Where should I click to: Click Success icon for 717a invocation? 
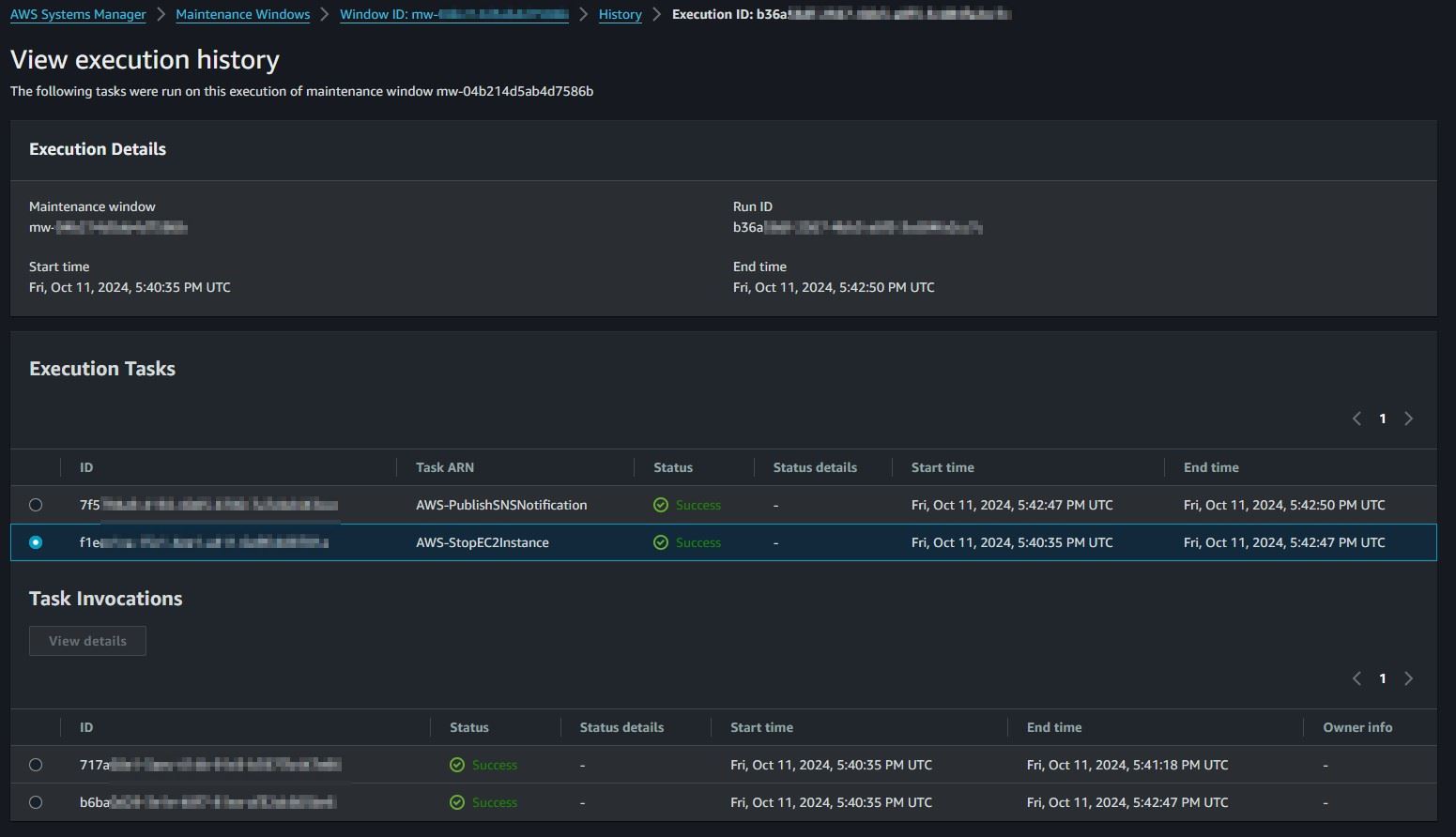point(457,765)
